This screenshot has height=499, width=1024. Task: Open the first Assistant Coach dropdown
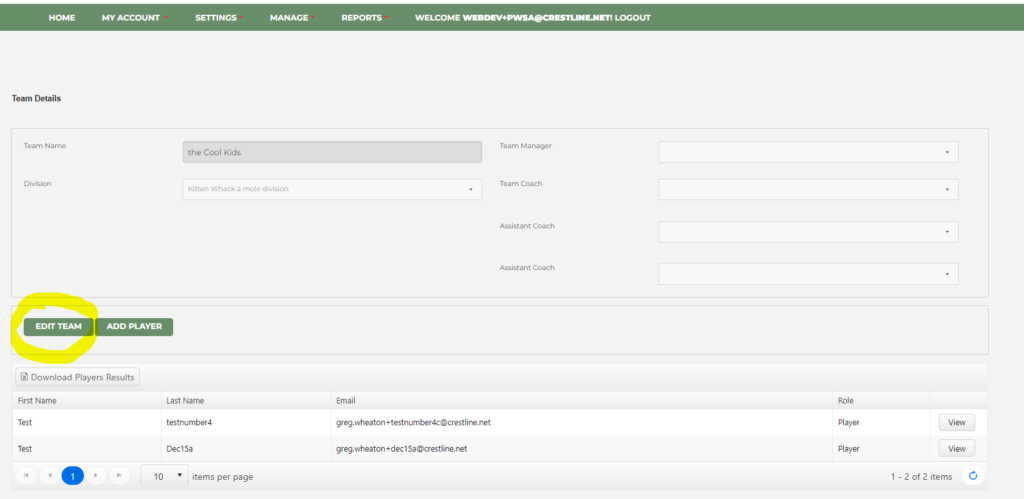click(807, 232)
